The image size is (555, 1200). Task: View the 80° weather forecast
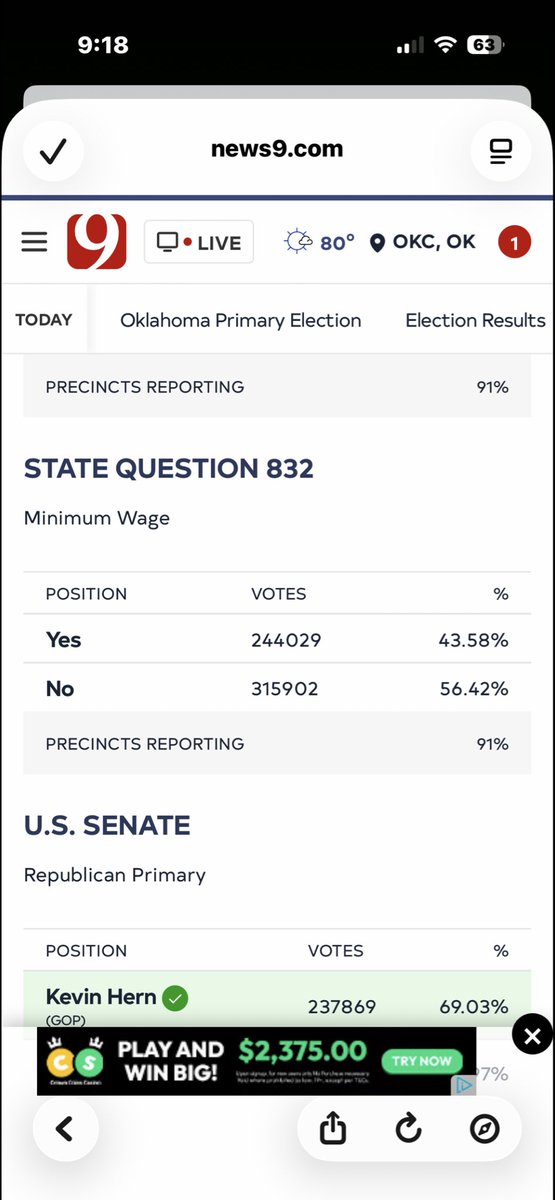(319, 242)
